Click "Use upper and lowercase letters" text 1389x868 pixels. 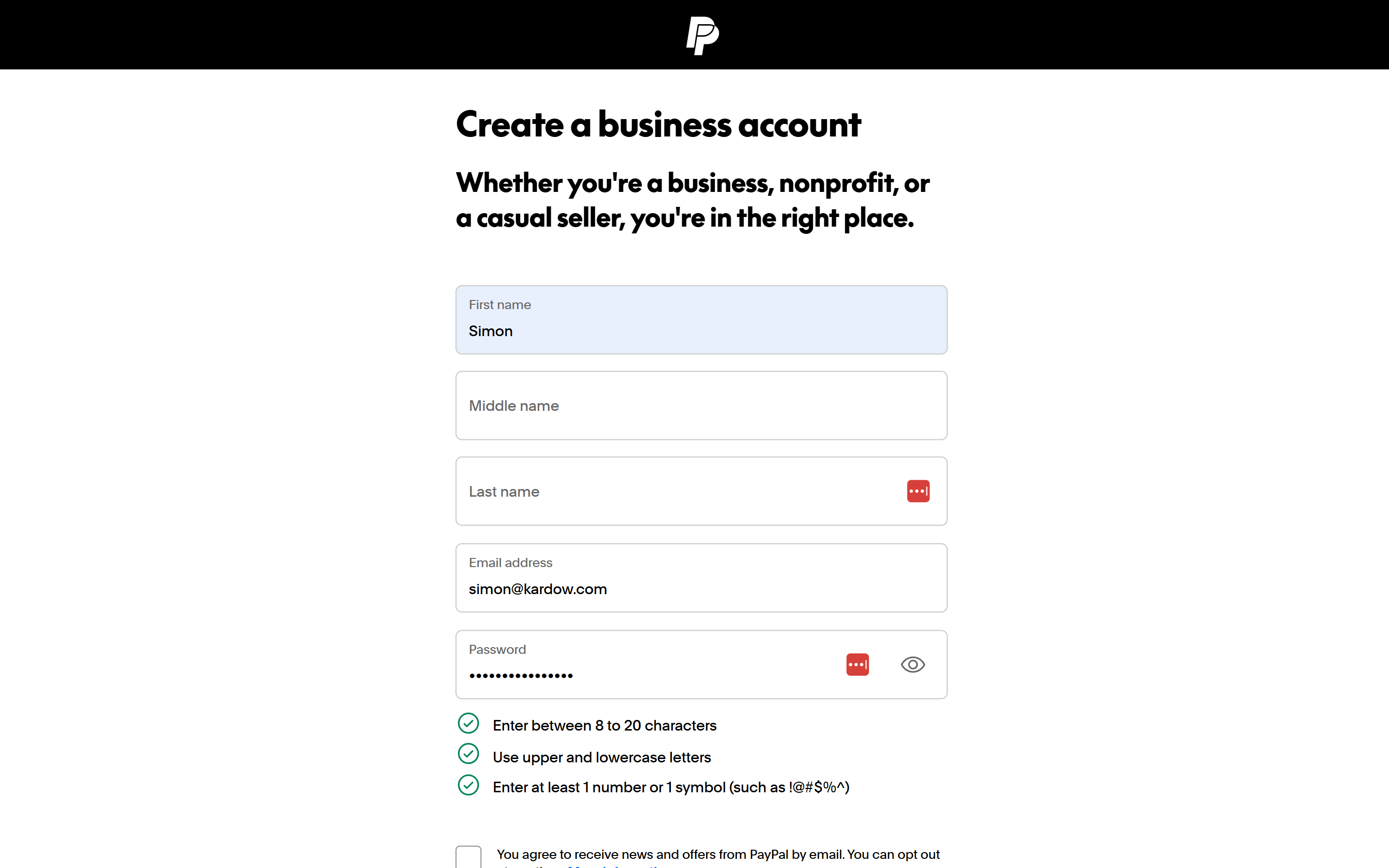tap(601, 757)
